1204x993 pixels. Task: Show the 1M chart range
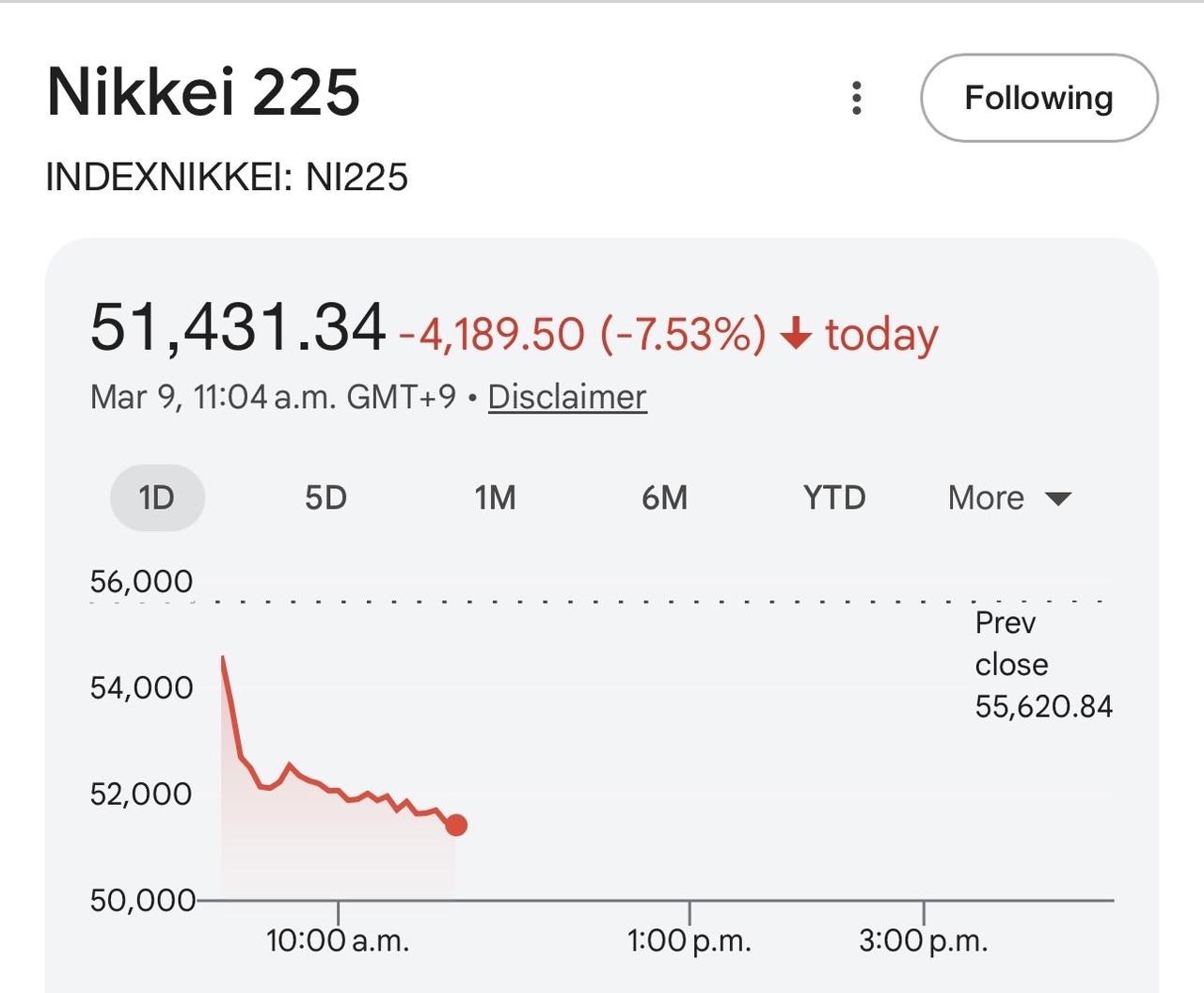495,497
